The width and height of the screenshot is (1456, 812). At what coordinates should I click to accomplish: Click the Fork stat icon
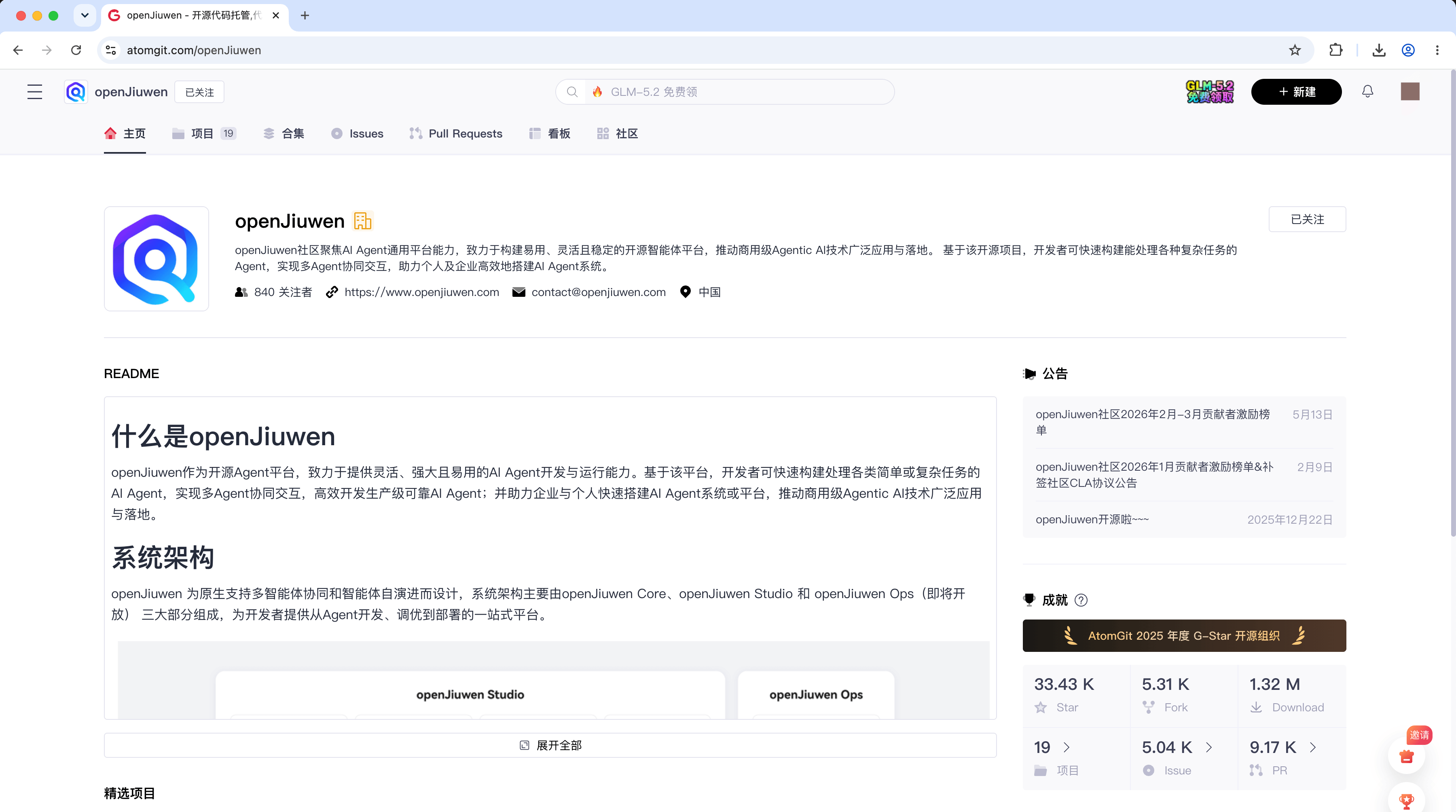(x=1148, y=707)
